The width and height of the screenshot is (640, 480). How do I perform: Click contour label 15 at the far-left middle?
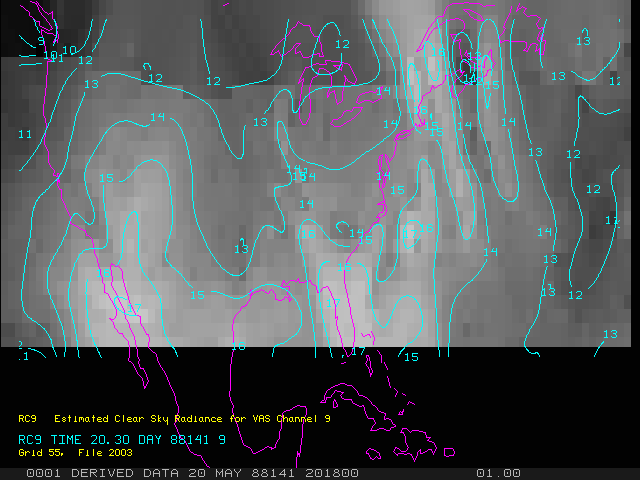(x=106, y=179)
